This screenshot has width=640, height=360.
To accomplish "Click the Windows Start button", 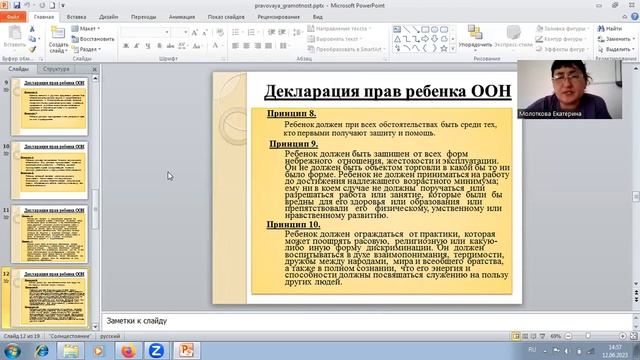I will tap(12, 351).
